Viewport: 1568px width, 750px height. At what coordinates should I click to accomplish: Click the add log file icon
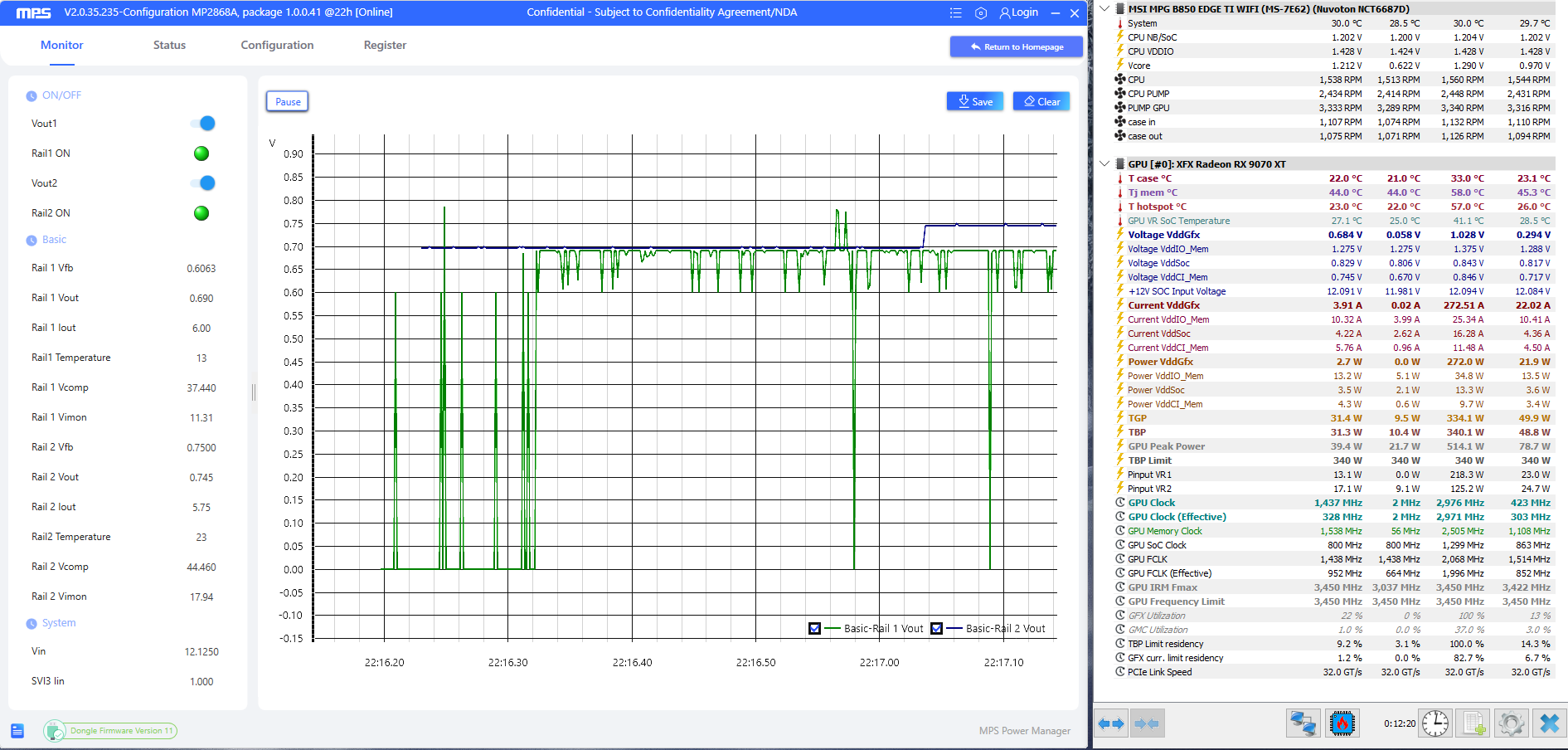[x=1473, y=723]
